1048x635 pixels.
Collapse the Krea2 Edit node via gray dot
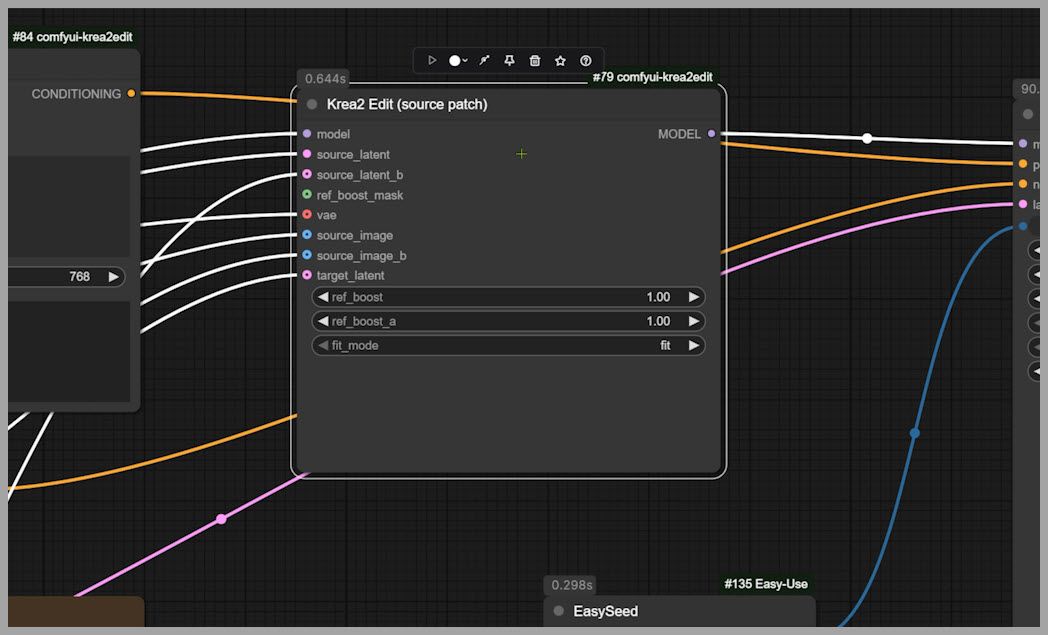tap(311, 104)
